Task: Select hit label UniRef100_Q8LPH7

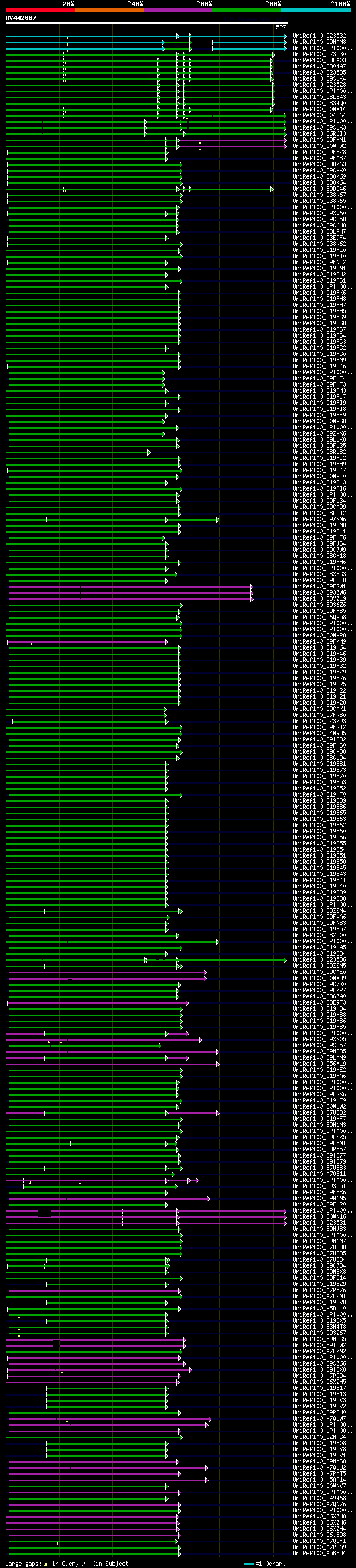Action: (x=319, y=231)
